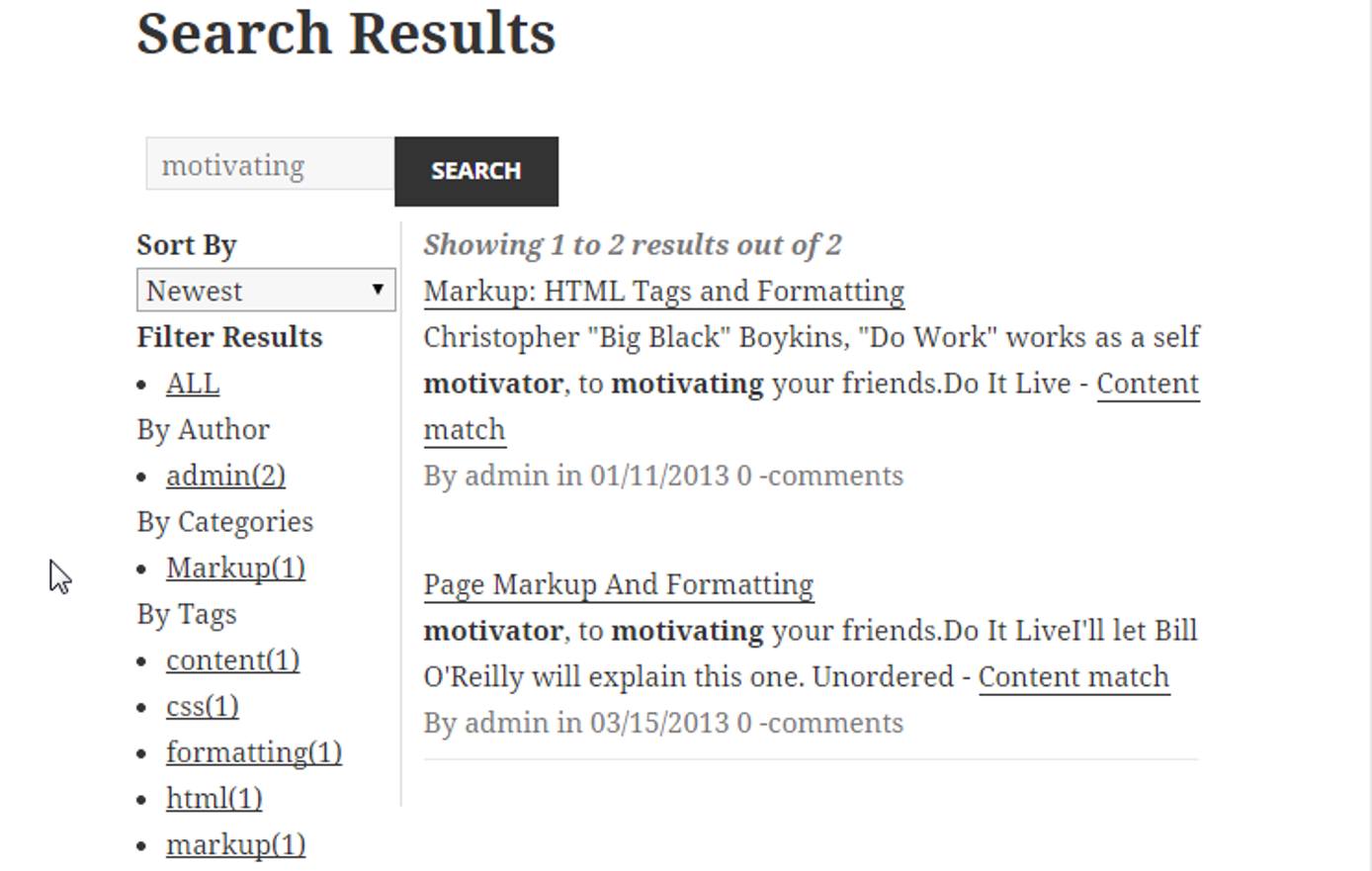This screenshot has height=871, width=1372.
Task: Filter results by author admin(2)
Action: (x=224, y=476)
